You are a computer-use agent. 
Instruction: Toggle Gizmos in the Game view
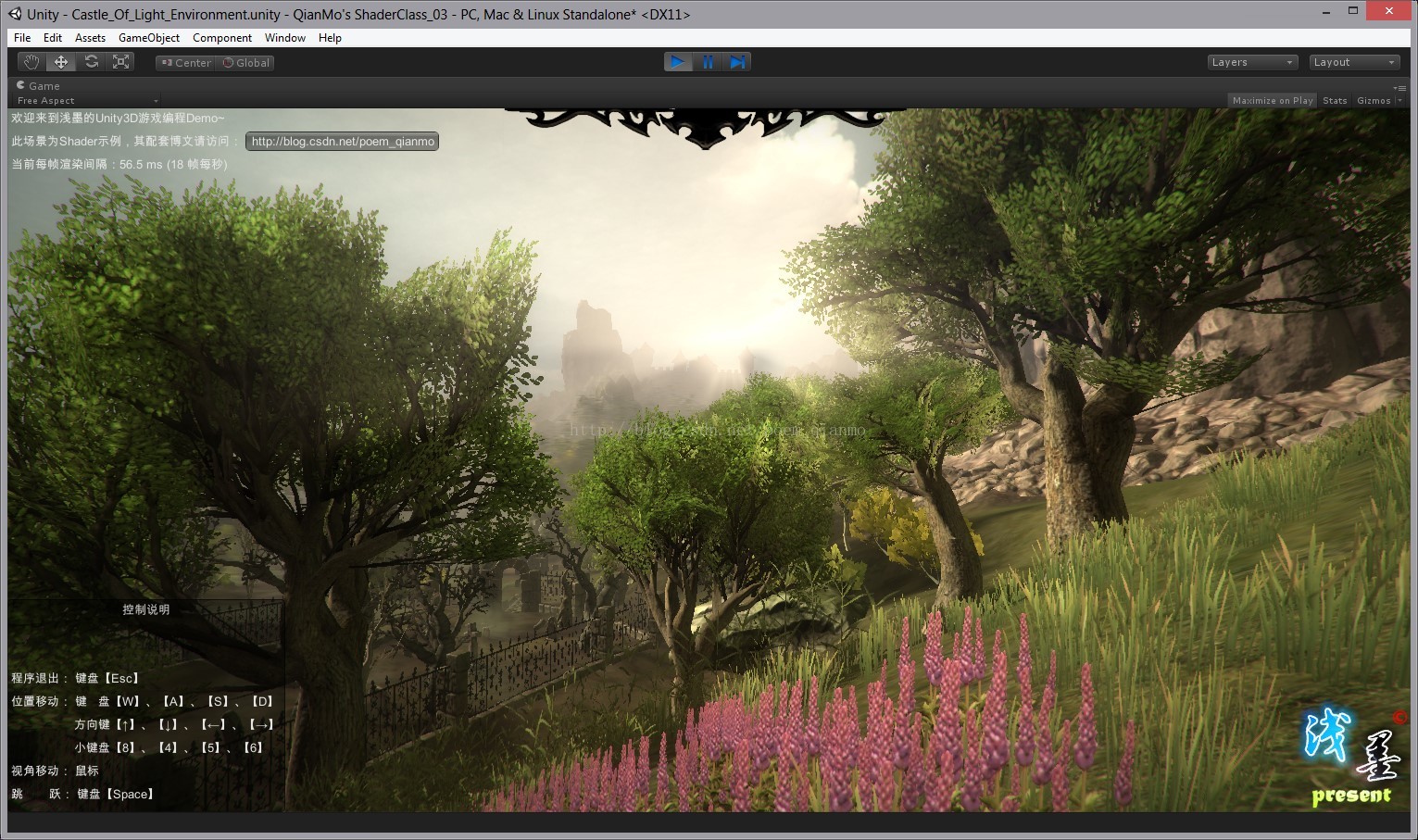[x=1373, y=100]
